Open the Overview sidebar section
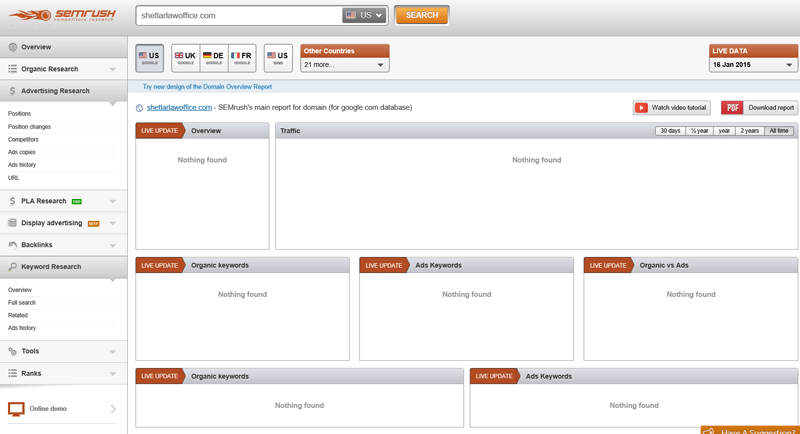 pos(63,47)
